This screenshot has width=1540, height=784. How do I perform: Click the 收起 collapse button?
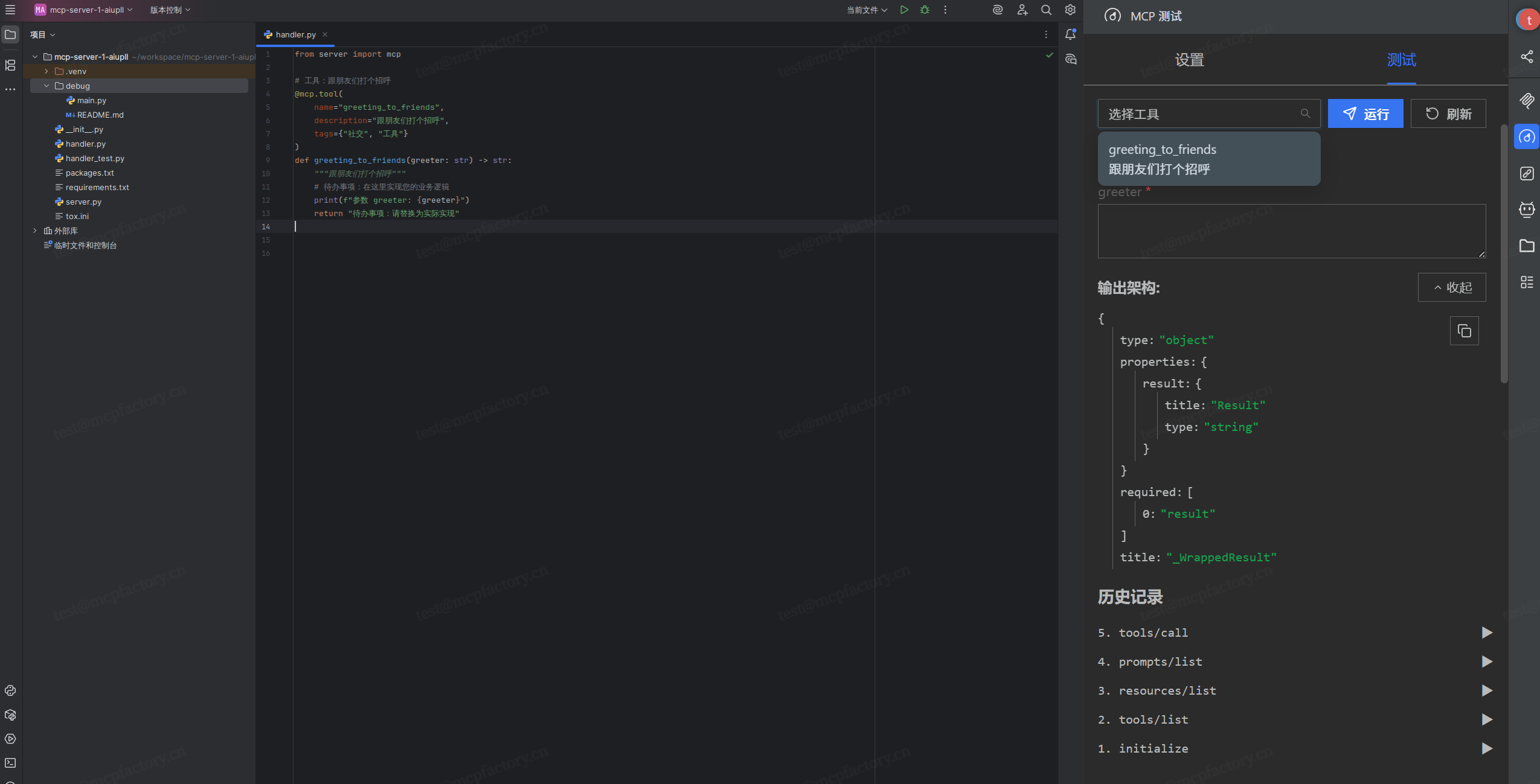[1451, 287]
